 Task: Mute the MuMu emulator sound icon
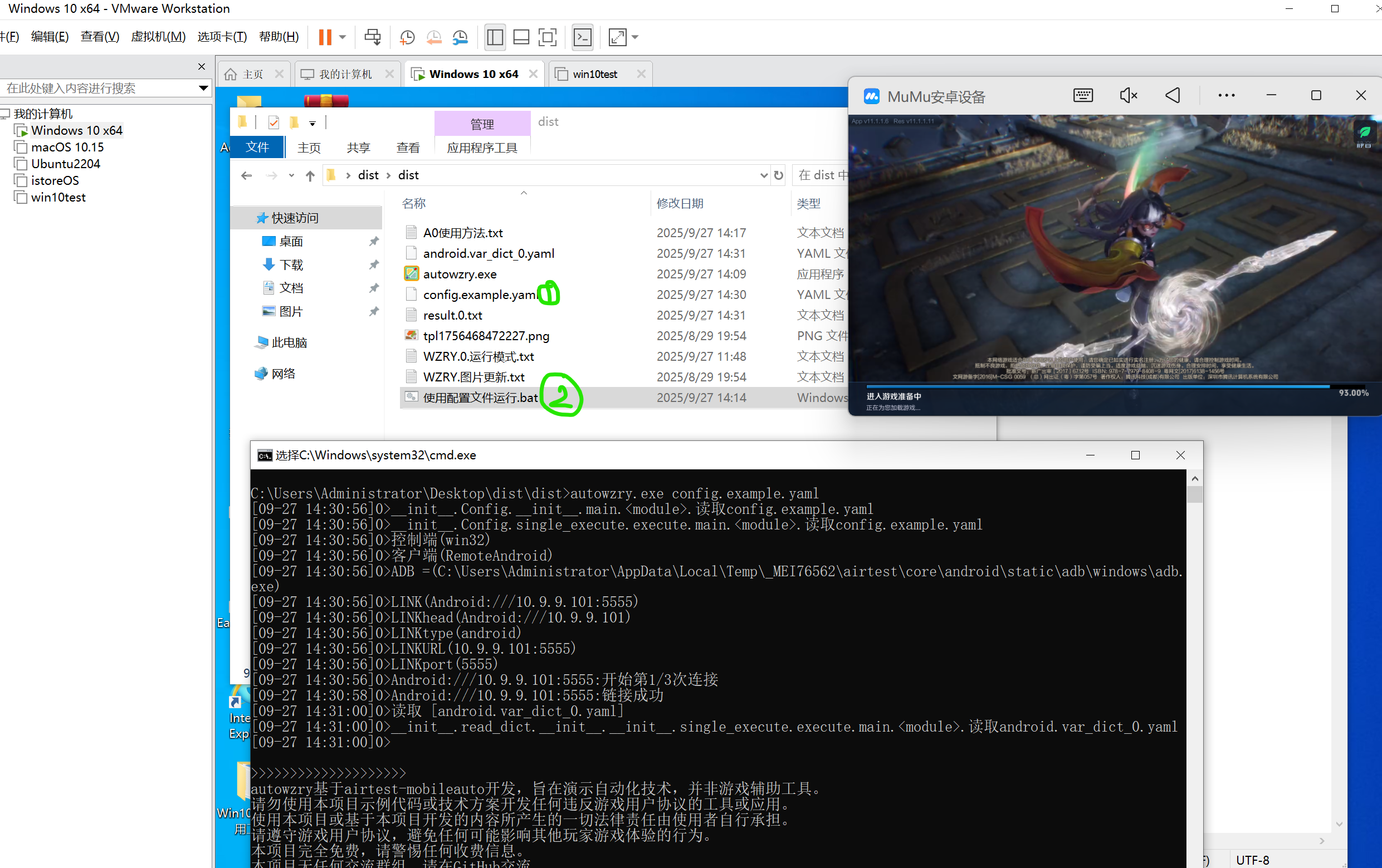click(1128, 95)
